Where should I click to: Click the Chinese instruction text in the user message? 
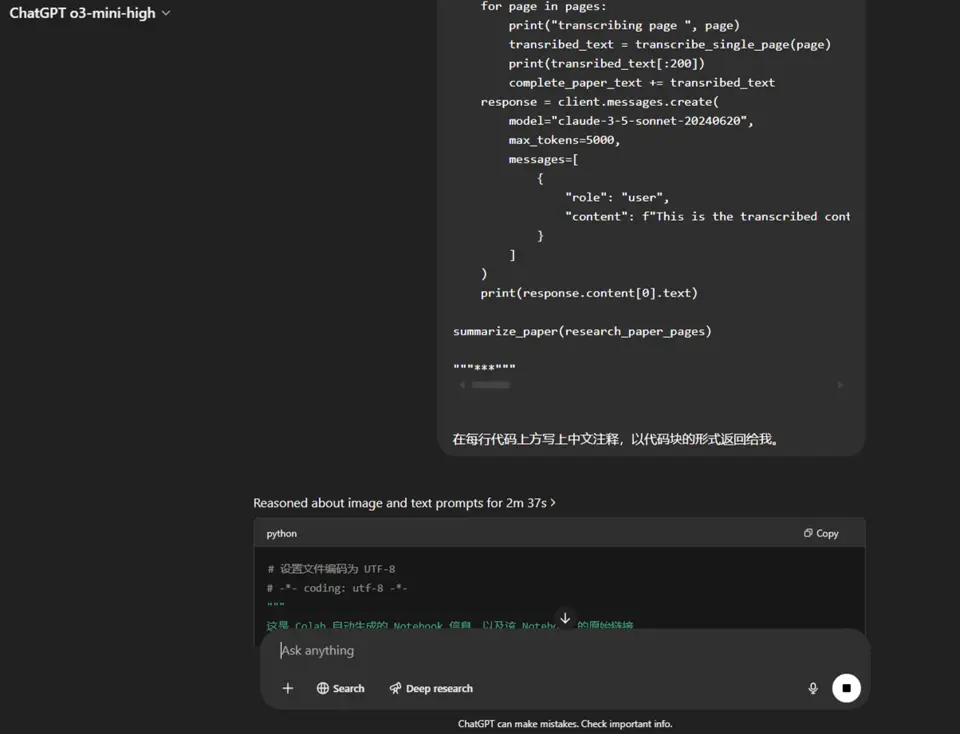615,439
